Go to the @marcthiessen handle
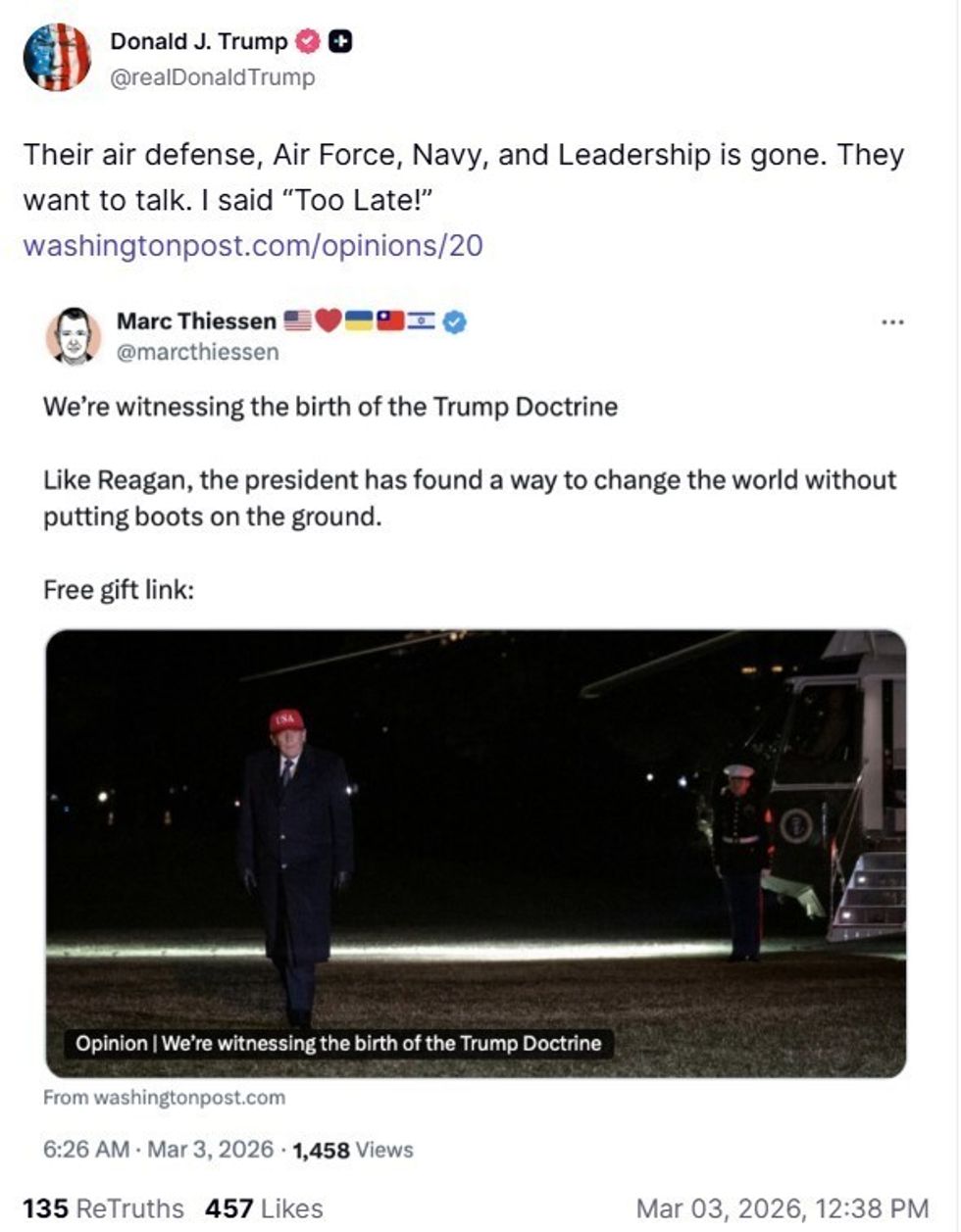 [x=197, y=352]
